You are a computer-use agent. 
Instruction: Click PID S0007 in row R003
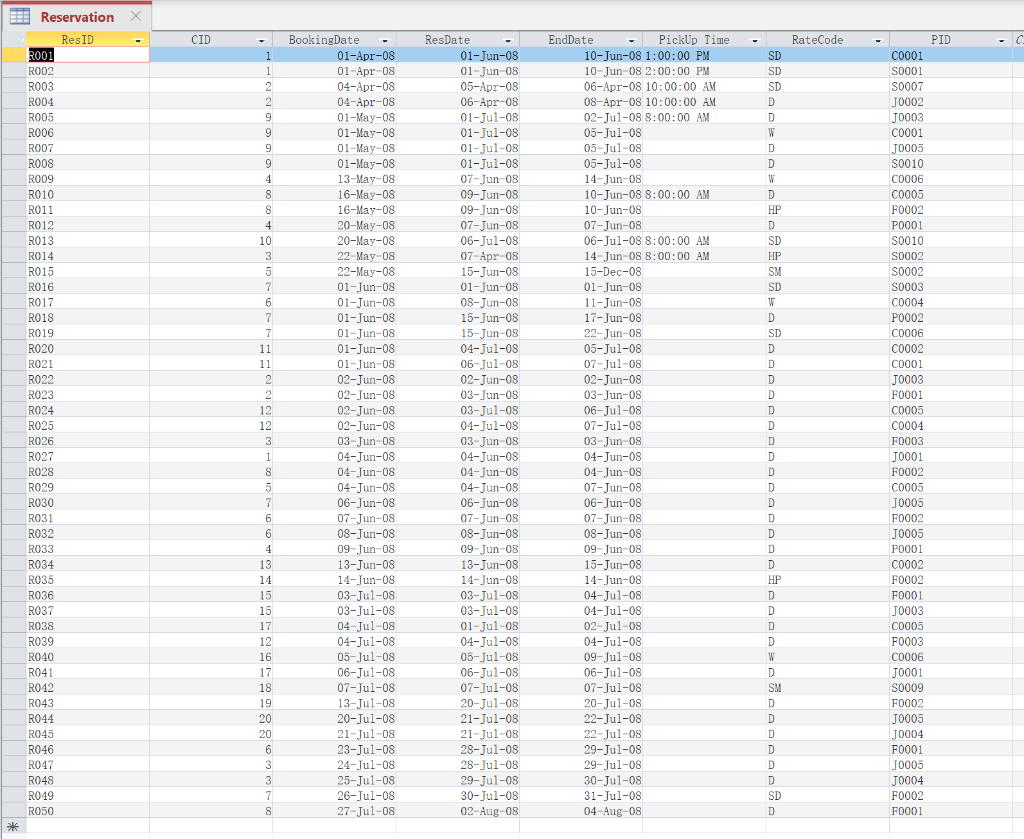952,87
